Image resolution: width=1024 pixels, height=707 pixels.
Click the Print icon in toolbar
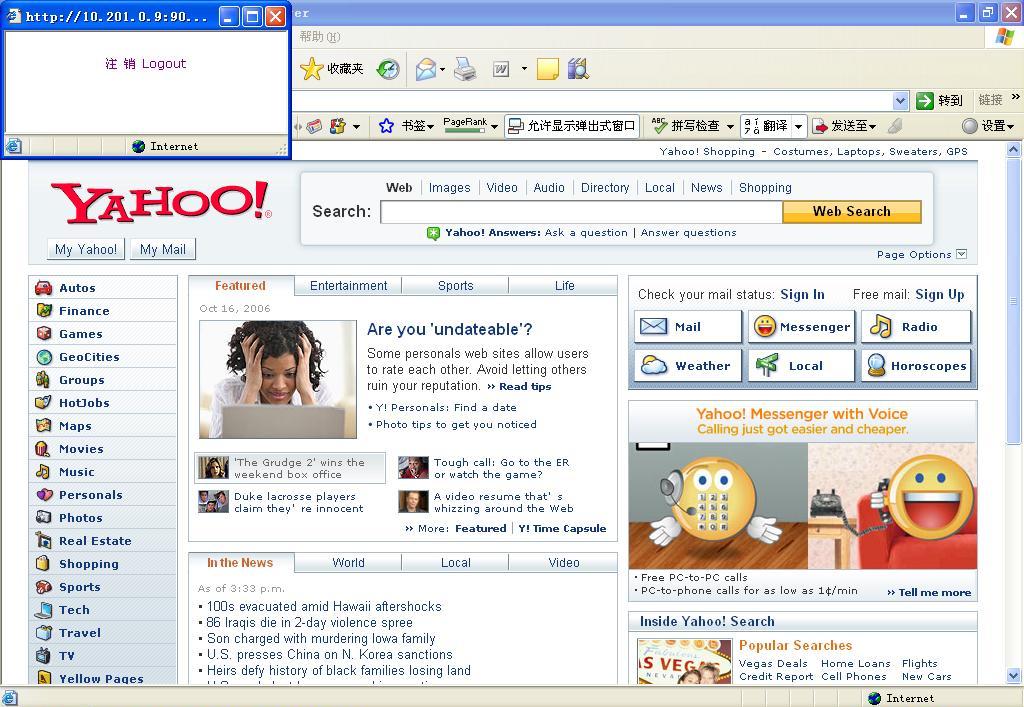(465, 69)
